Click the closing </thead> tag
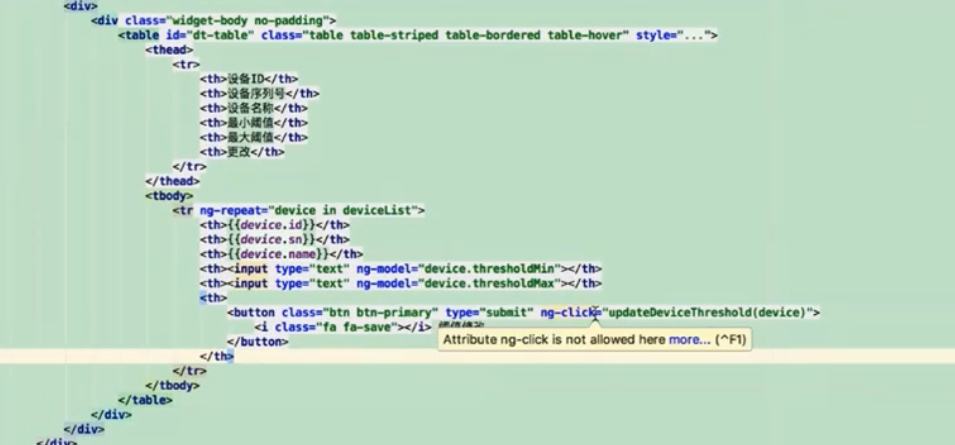Screen dimensions: 955x445 (172, 181)
